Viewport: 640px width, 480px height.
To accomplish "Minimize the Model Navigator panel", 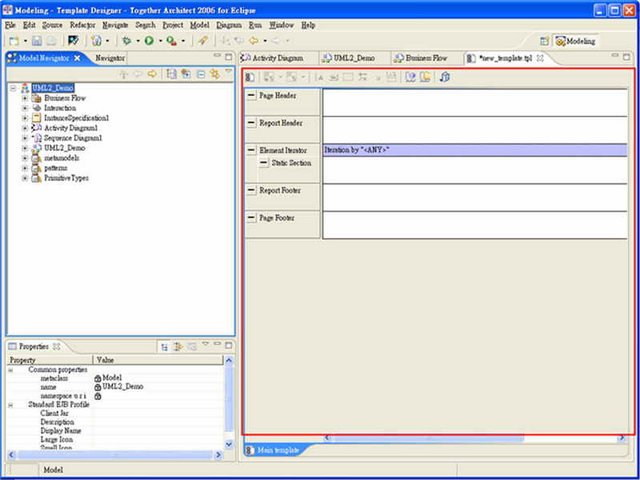I will 217,56.
